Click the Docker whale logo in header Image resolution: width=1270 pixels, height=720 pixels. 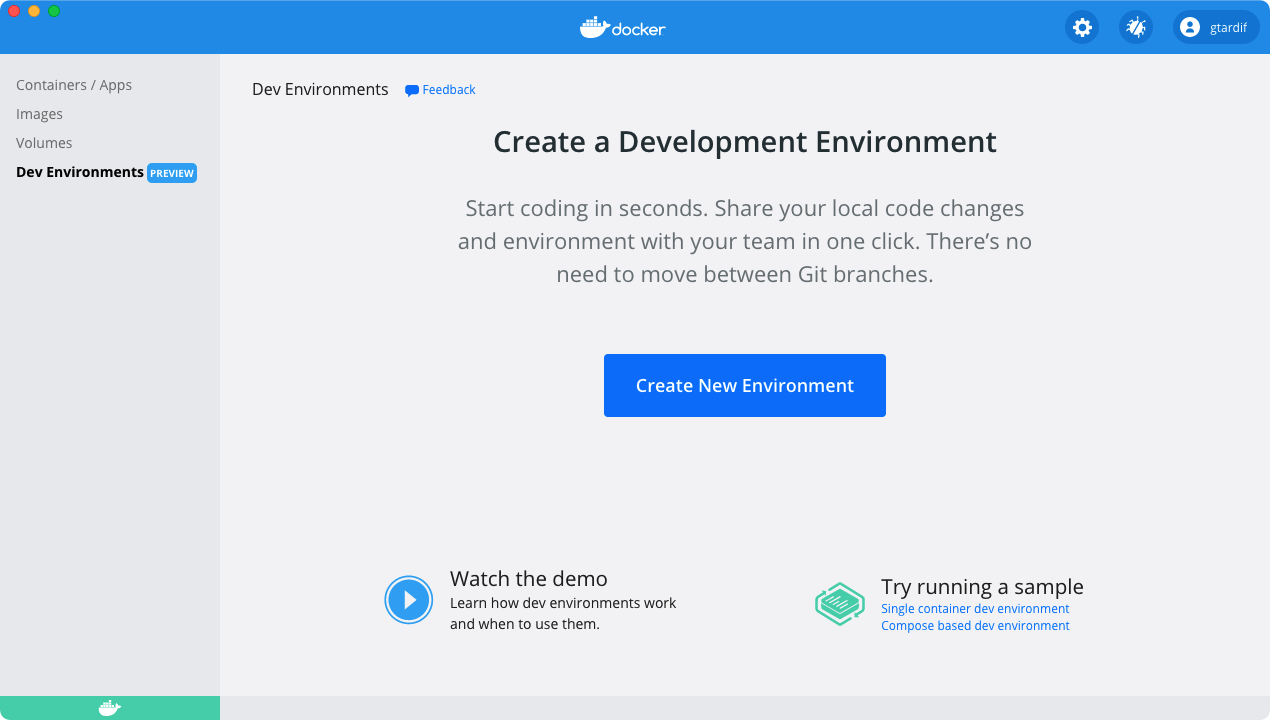coord(593,27)
